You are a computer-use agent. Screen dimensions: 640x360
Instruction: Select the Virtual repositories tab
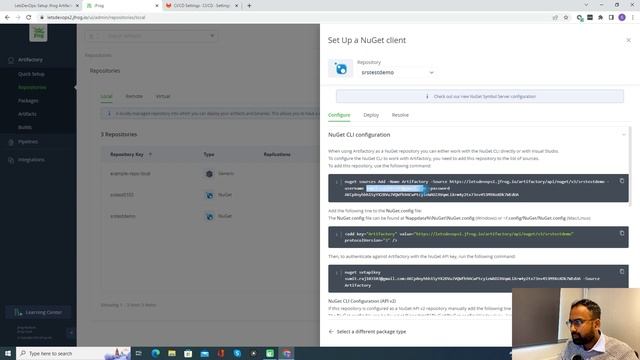[163, 96]
